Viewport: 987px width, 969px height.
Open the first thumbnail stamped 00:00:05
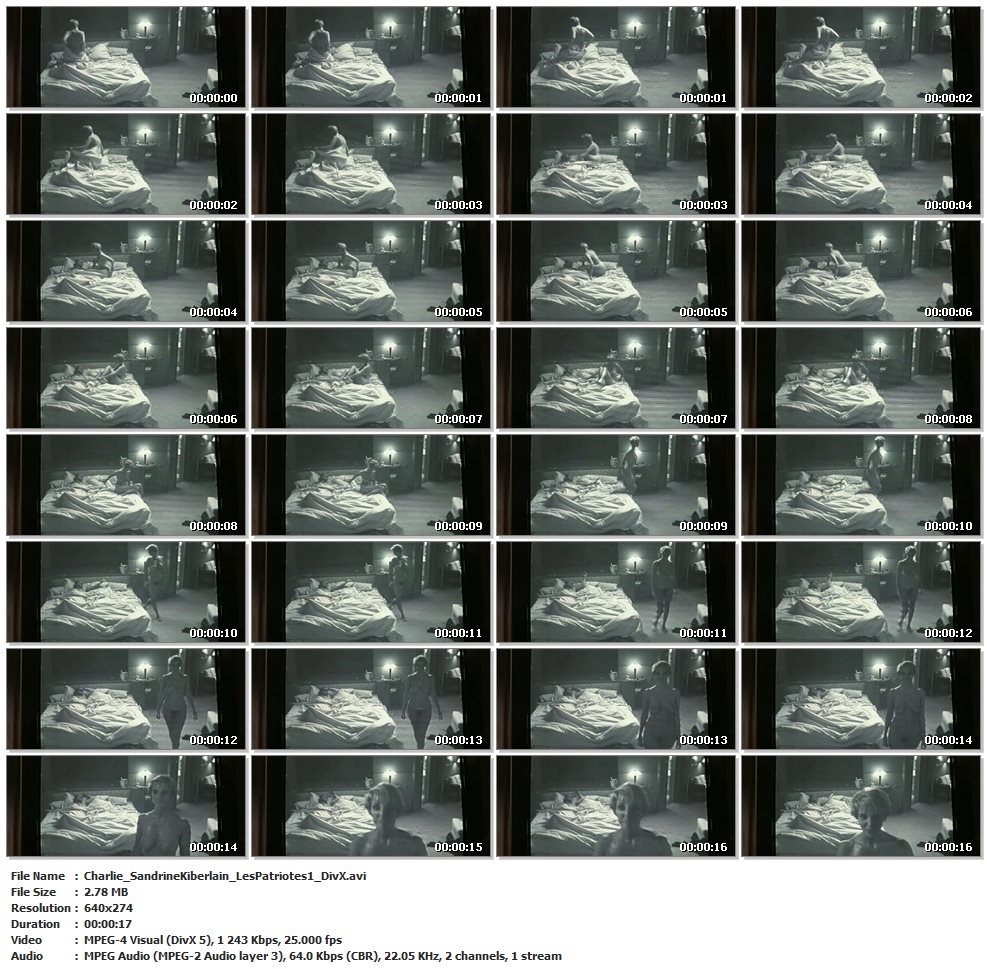click(x=371, y=271)
